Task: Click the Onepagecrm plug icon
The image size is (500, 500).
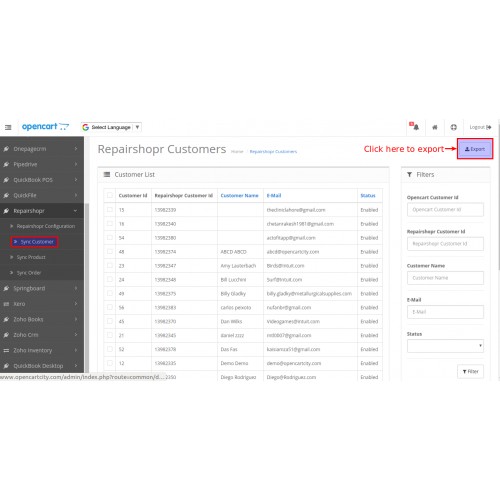Action: tap(6, 149)
